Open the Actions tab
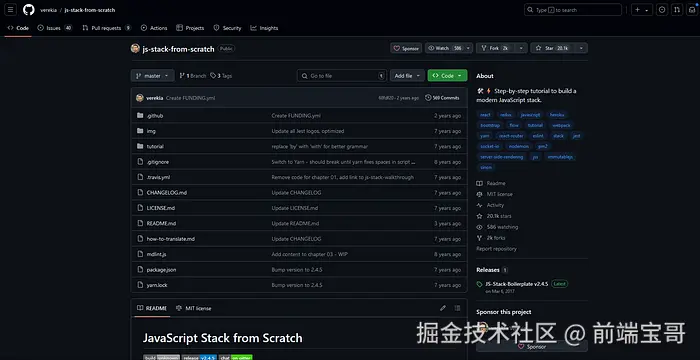This screenshot has height=360, width=700. 154,28
